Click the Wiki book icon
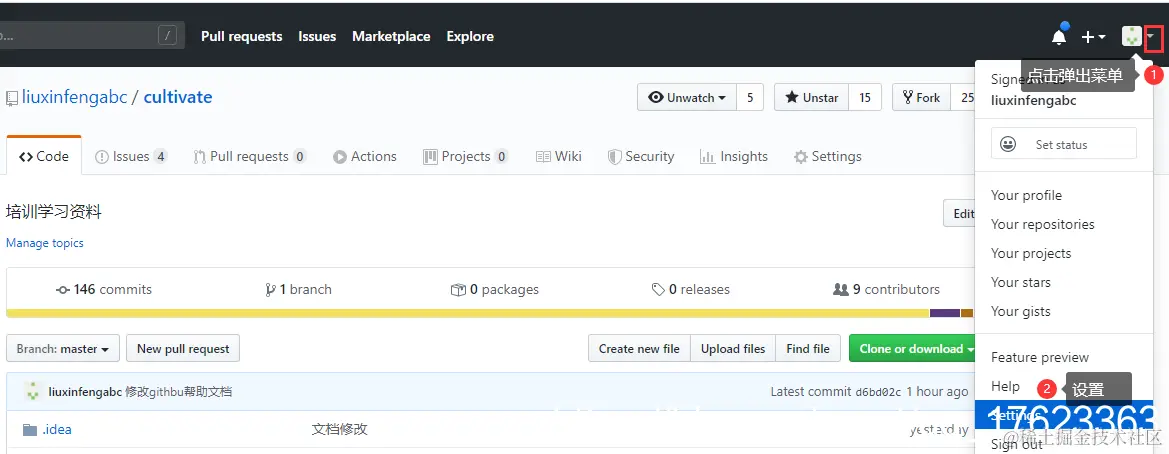 543,157
